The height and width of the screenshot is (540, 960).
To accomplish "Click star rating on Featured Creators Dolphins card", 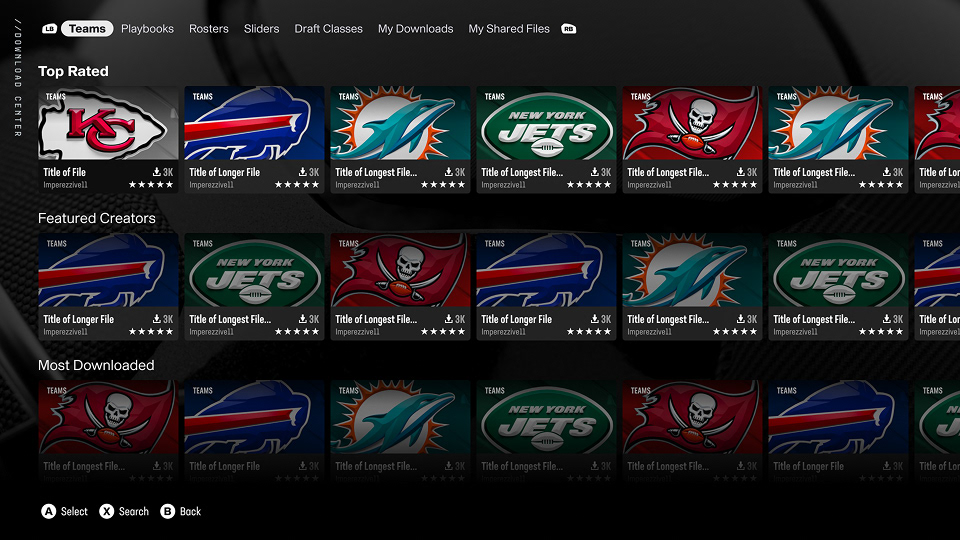I will [735, 331].
